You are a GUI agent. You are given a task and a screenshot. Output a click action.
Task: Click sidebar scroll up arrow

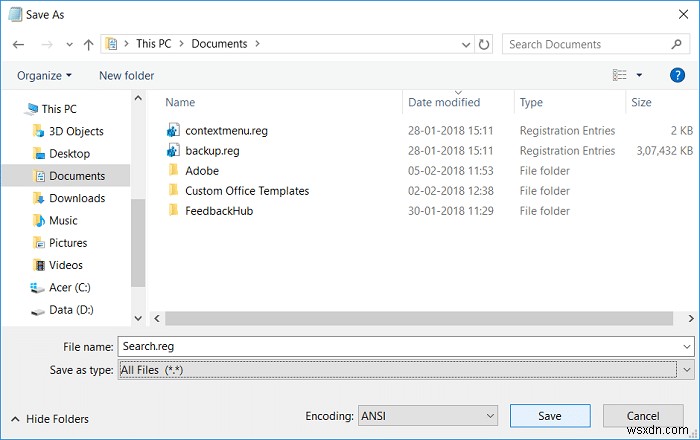click(138, 98)
